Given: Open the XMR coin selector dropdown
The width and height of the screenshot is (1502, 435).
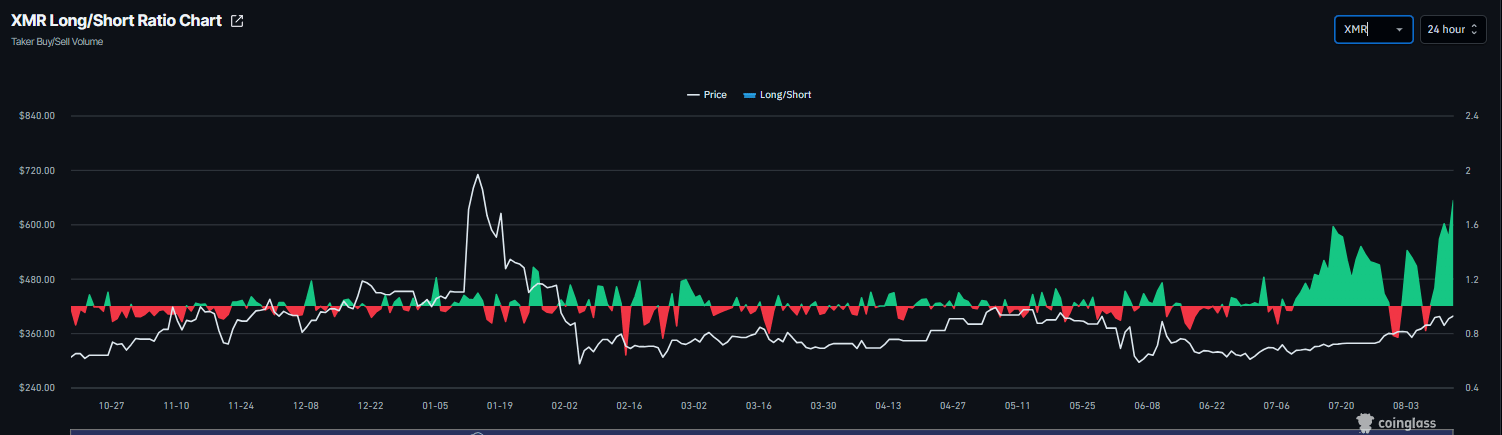Looking at the screenshot, I should click(x=1373, y=30).
